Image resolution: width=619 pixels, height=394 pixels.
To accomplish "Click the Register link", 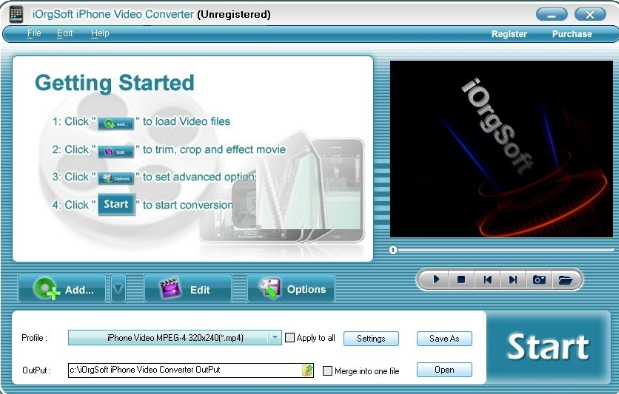I will click(509, 34).
